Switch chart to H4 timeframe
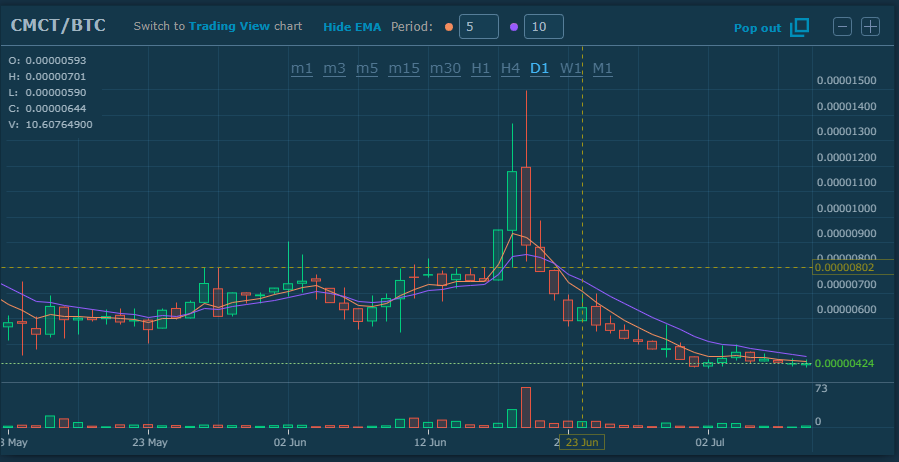899x462 pixels. [x=510, y=68]
